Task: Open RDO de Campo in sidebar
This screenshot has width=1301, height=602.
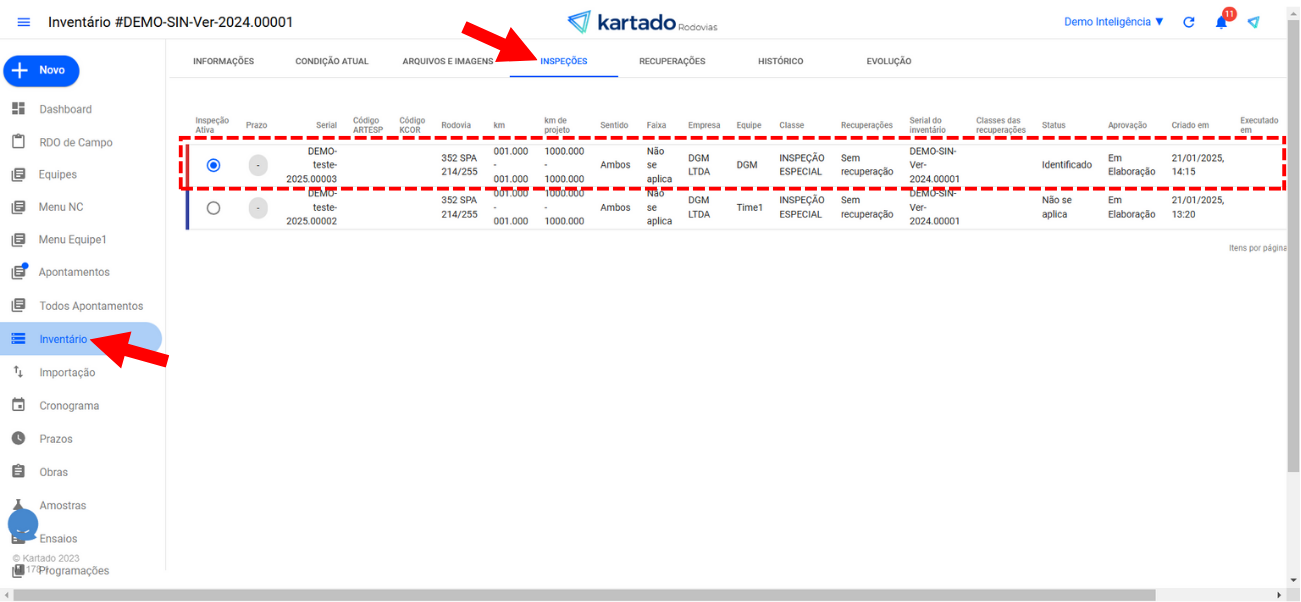Action: coord(75,142)
